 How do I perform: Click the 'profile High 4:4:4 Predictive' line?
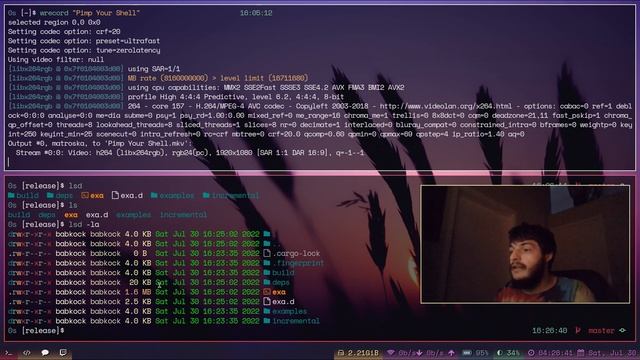(x=236, y=97)
